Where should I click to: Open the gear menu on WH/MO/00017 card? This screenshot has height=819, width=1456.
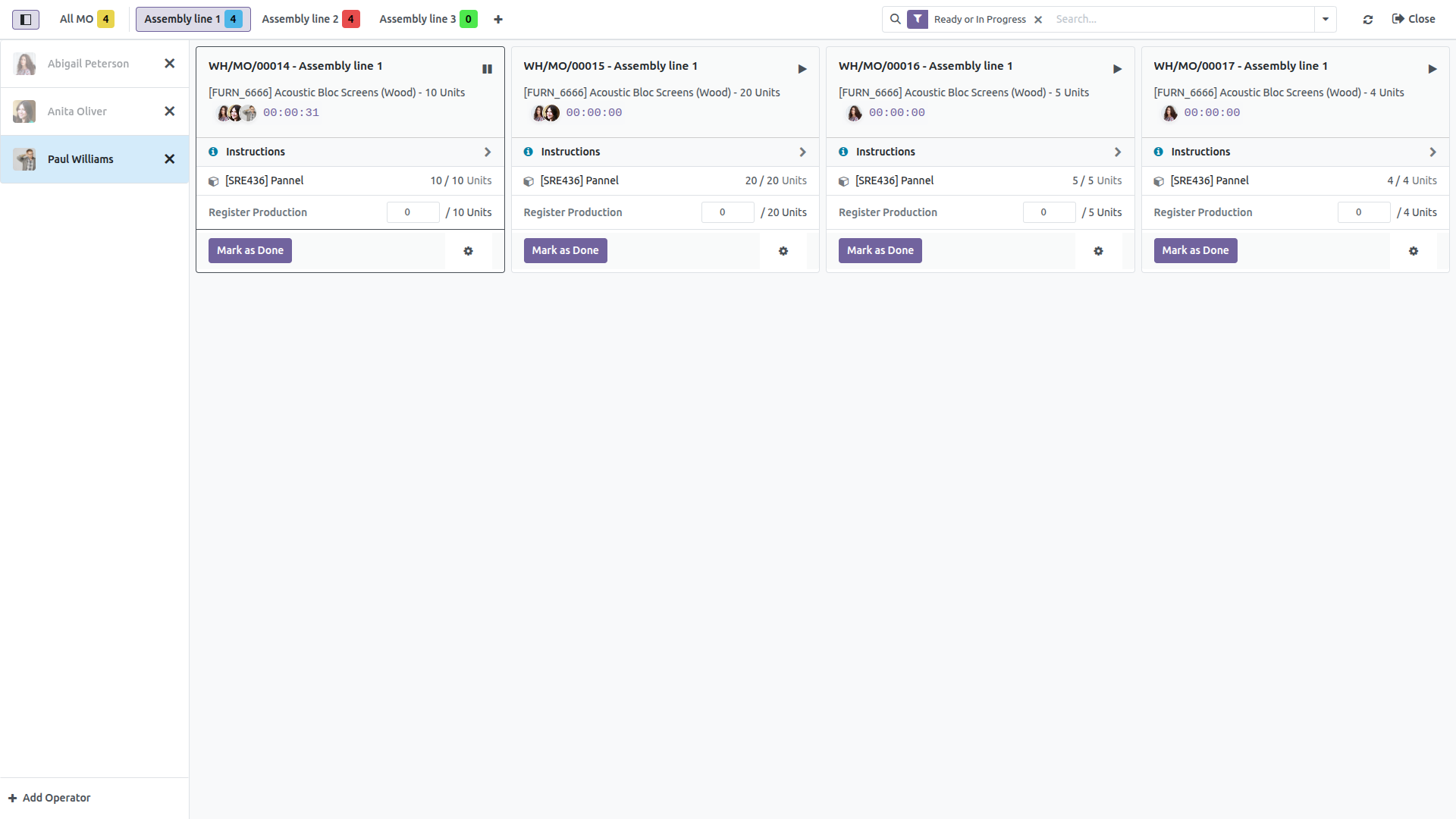[1414, 251]
